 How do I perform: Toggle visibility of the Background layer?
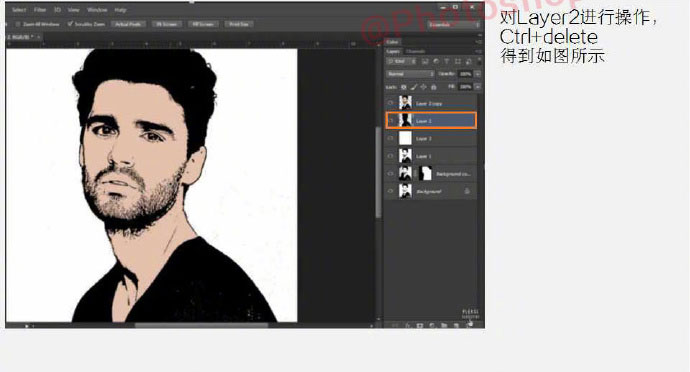click(390, 191)
